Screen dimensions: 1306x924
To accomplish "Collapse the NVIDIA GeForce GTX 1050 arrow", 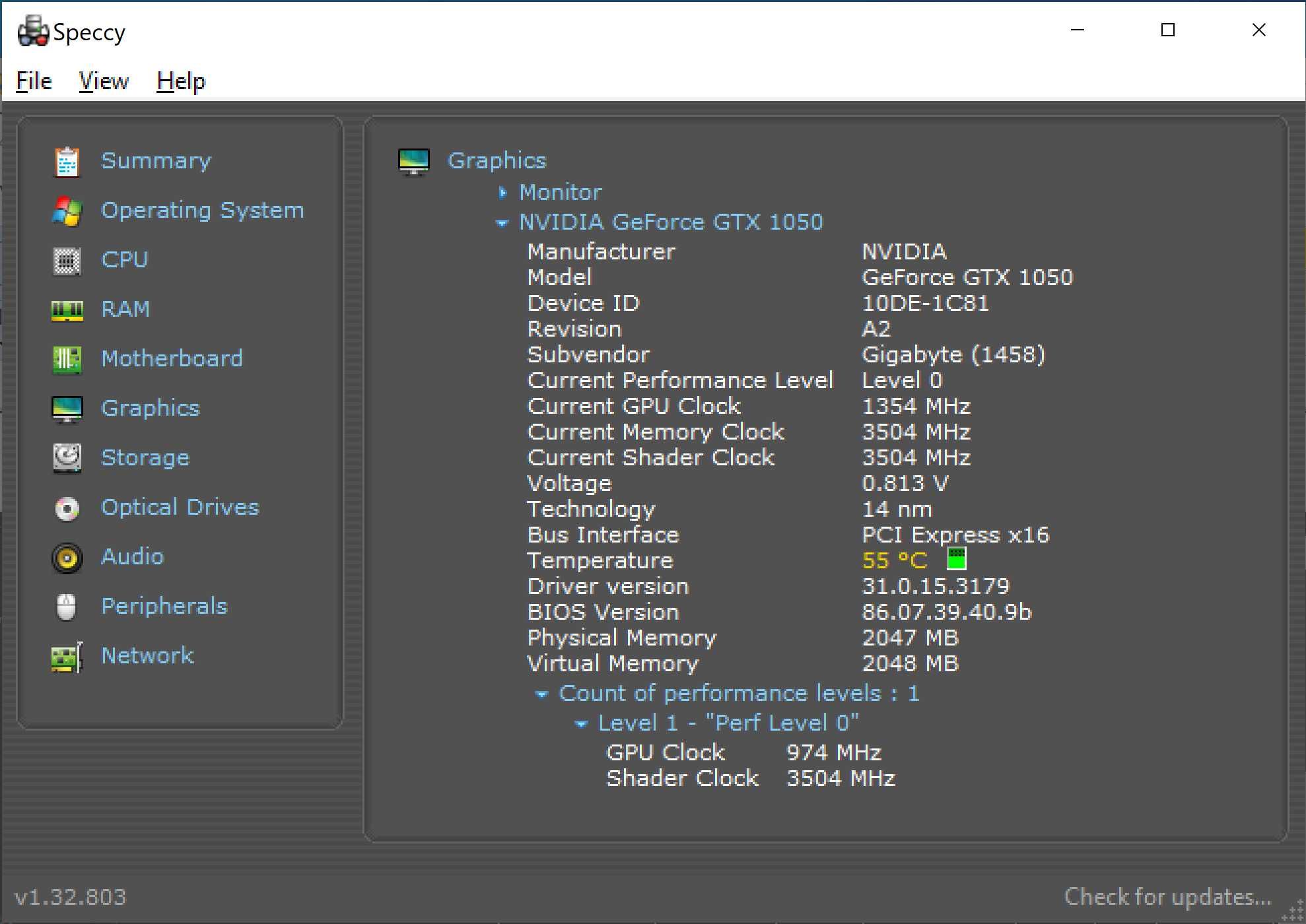I will click(x=502, y=224).
